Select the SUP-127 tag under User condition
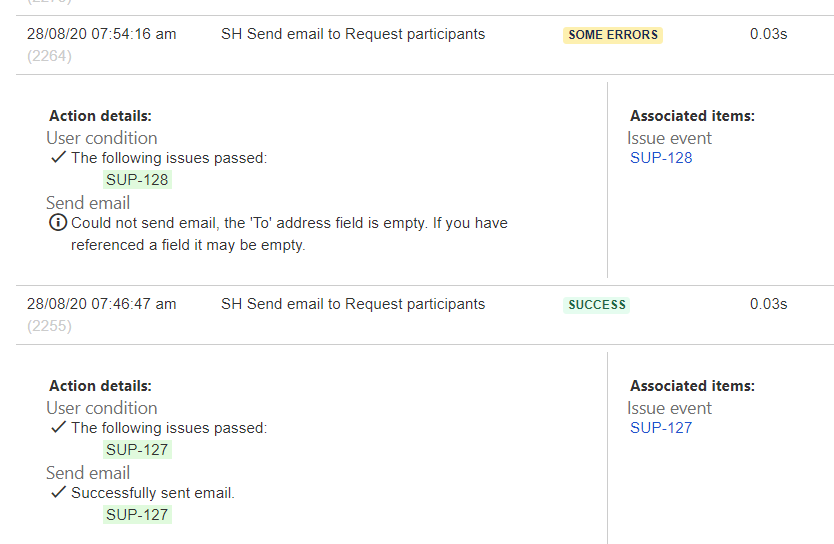 (137, 450)
